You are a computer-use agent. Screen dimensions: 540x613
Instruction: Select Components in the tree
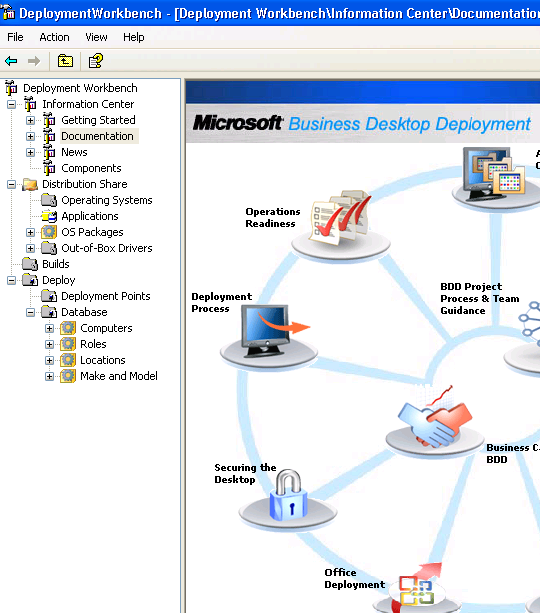click(x=91, y=168)
